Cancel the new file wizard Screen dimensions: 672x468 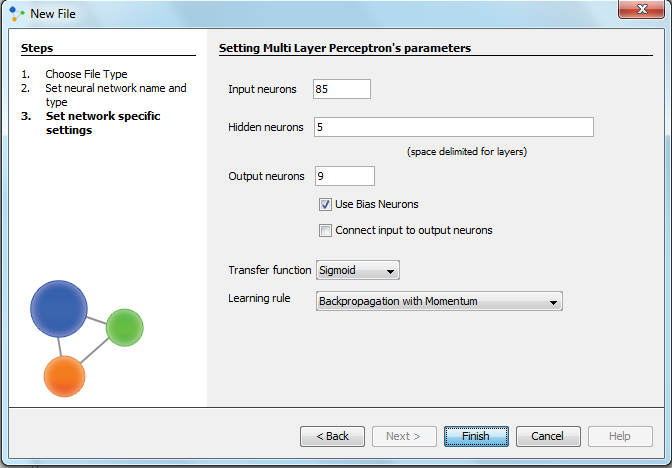(x=548, y=436)
